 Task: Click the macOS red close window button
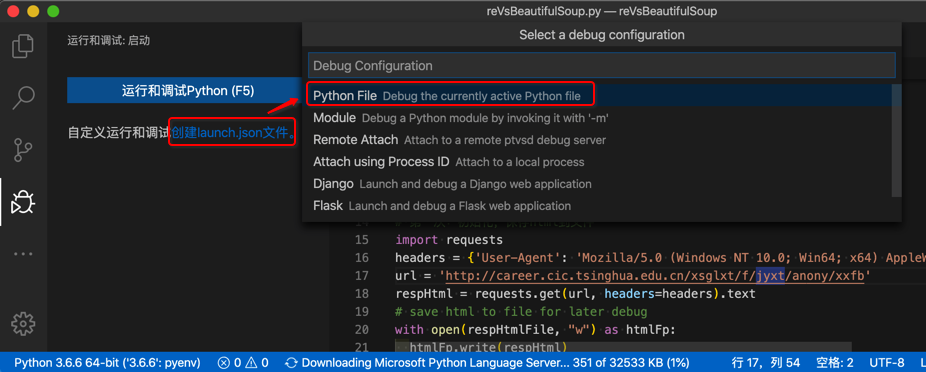tap(13, 11)
